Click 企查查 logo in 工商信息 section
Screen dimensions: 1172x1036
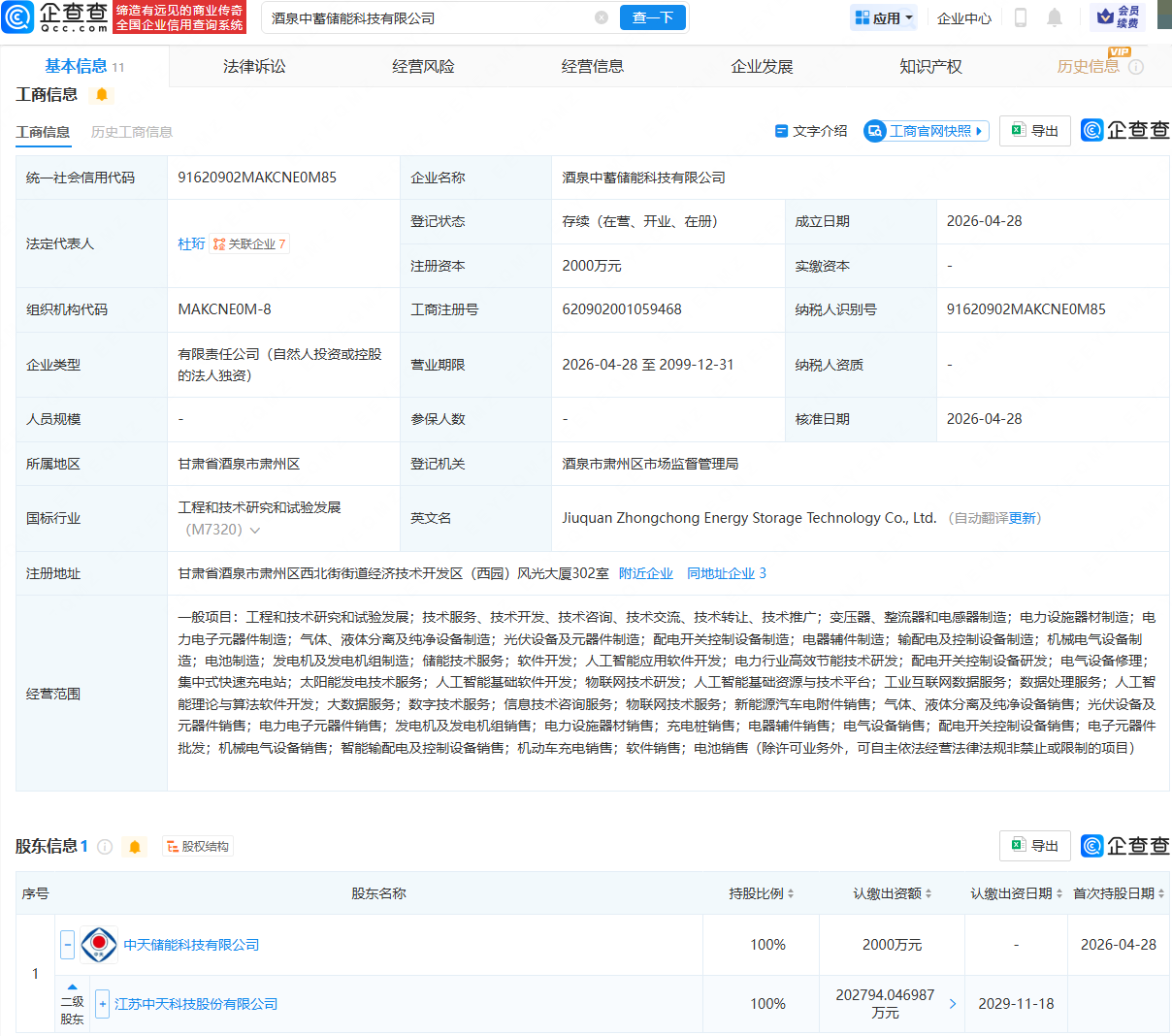[1125, 130]
